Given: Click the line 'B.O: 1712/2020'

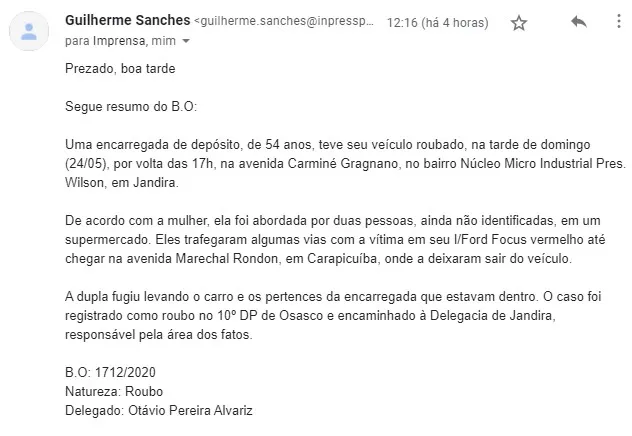Looking at the screenshot, I should tap(110, 372).
